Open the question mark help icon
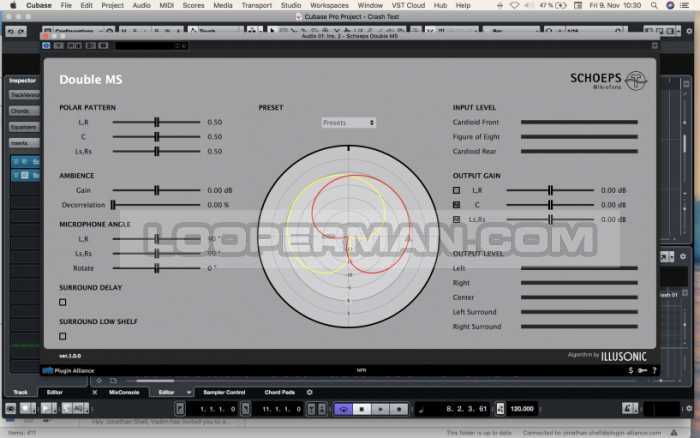The image size is (700, 438). 654,370
